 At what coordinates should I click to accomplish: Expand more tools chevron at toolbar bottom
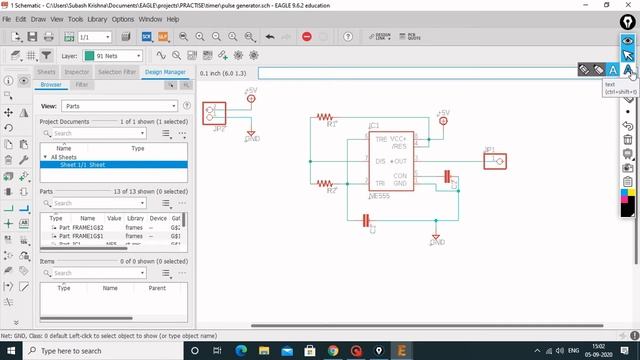(x=16, y=322)
